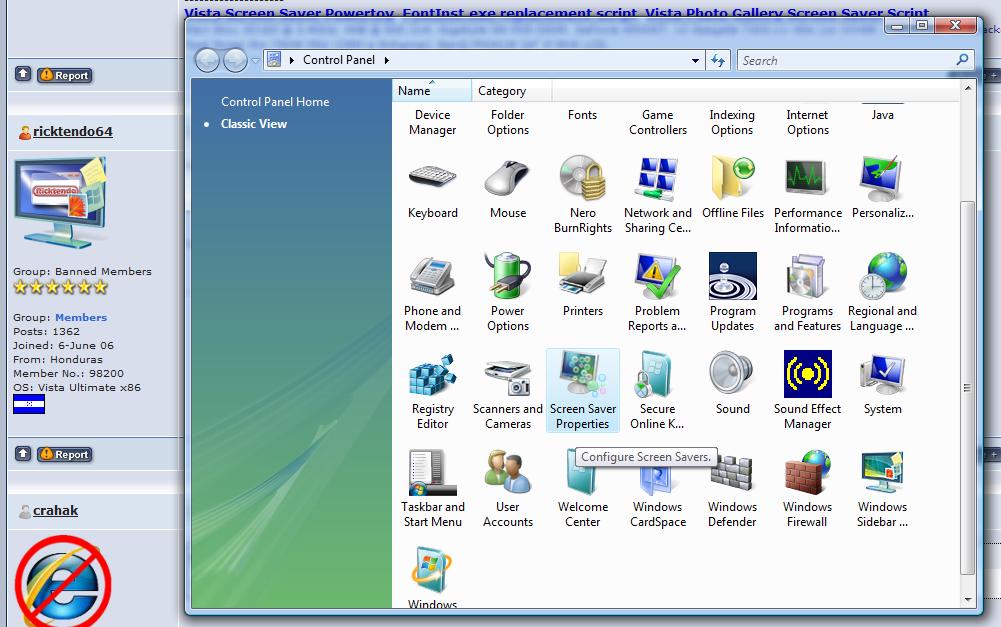Image resolution: width=1001 pixels, height=627 pixels.
Task: Click Report button above ricktendo64's post
Action: coord(64,75)
